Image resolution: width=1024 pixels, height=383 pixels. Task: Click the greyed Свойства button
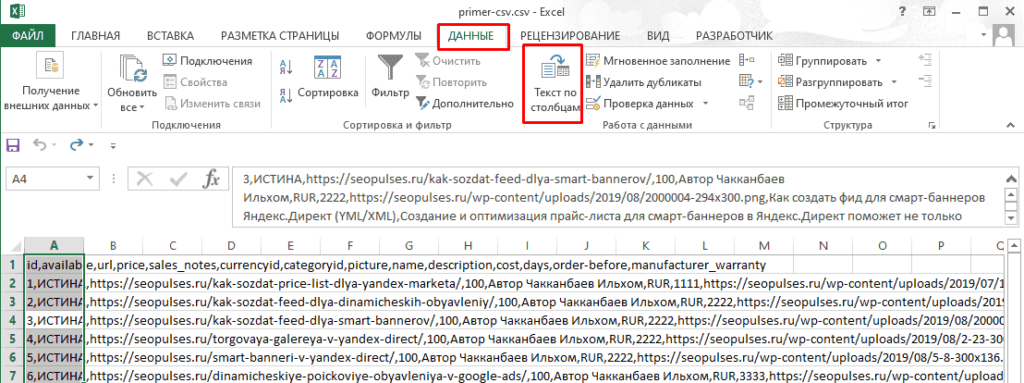pos(195,82)
